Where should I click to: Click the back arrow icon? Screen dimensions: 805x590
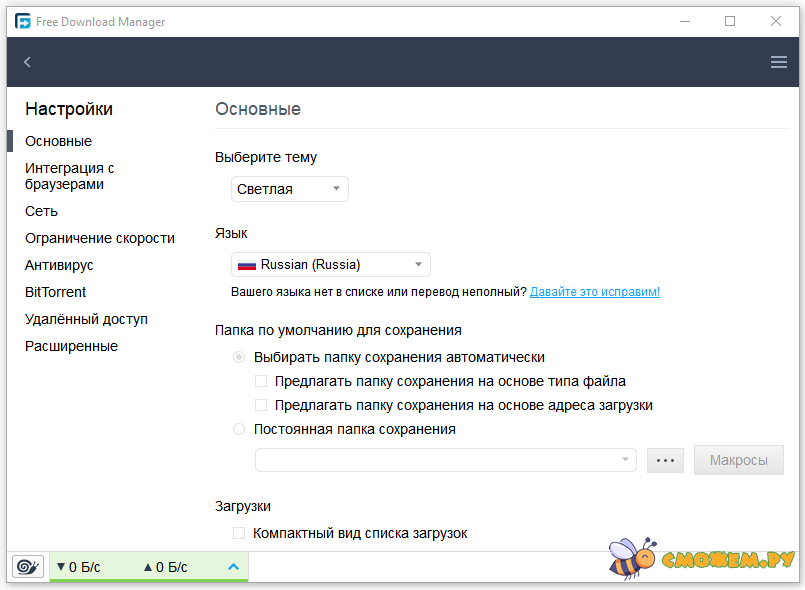[27, 62]
